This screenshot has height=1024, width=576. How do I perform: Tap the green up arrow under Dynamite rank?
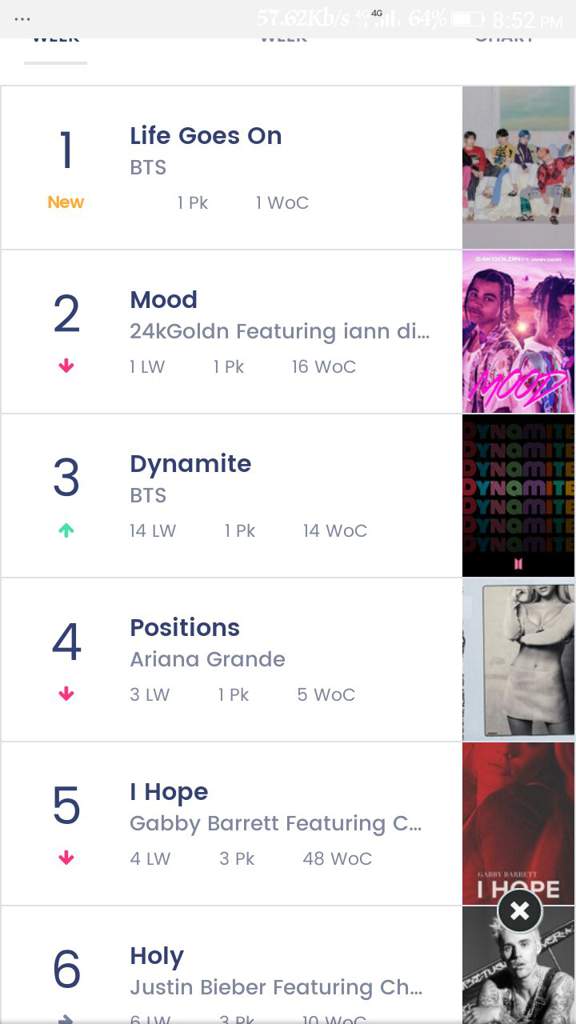[66, 531]
